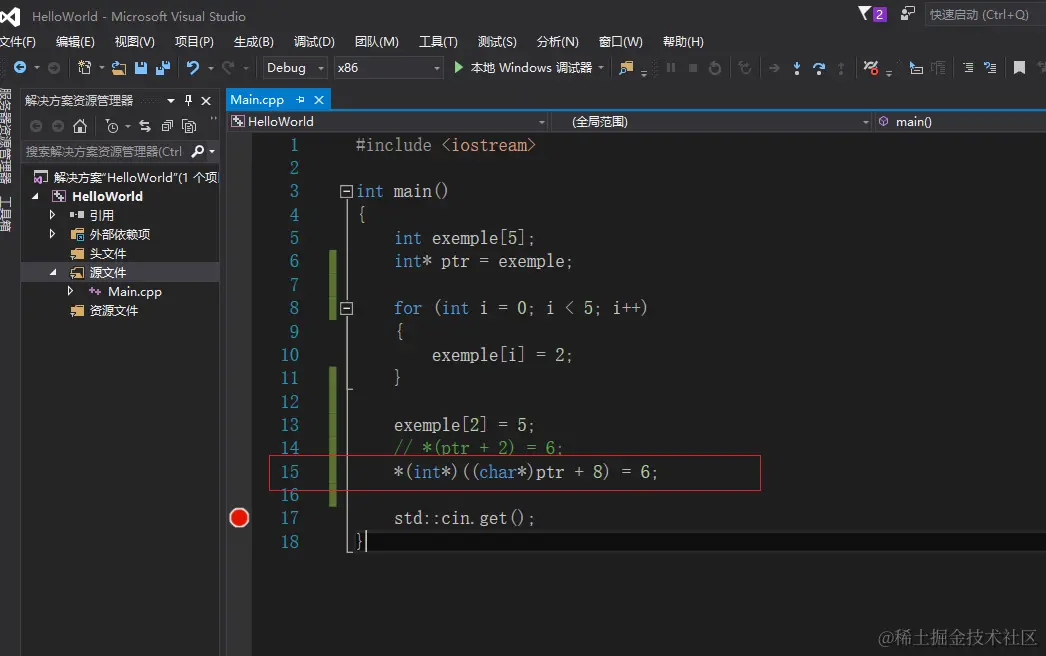This screenshot has width=1046, height=656.
Task: Open the 视图(V) menu
Action: point(134,41)
